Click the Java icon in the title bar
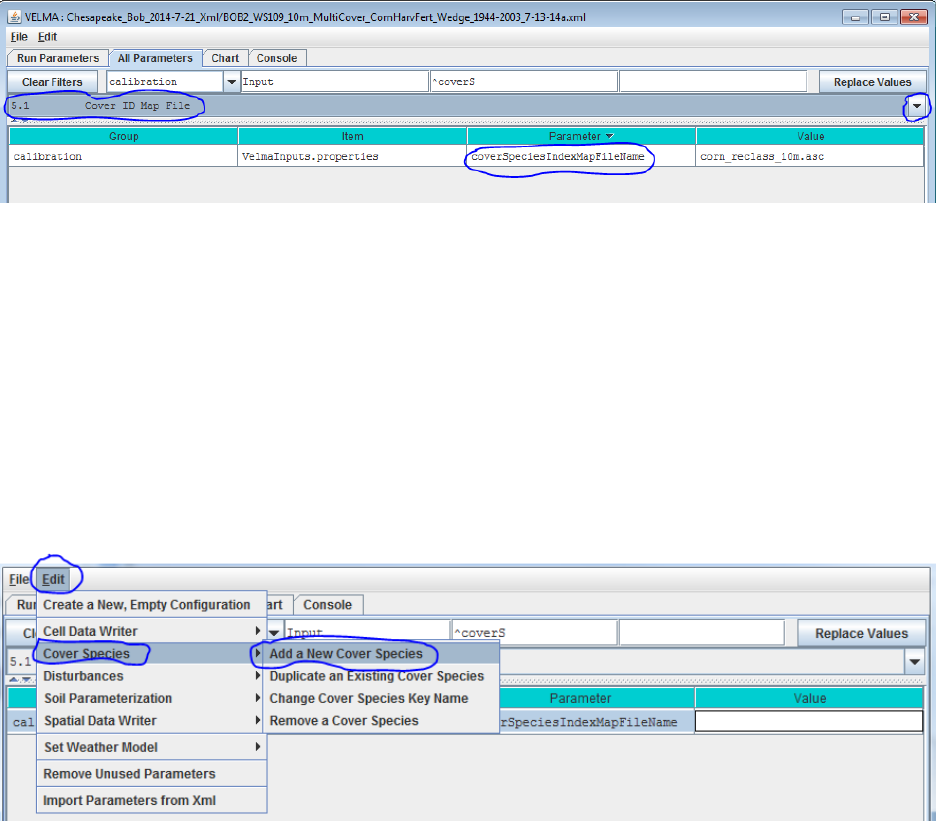 tap(14, 17)
